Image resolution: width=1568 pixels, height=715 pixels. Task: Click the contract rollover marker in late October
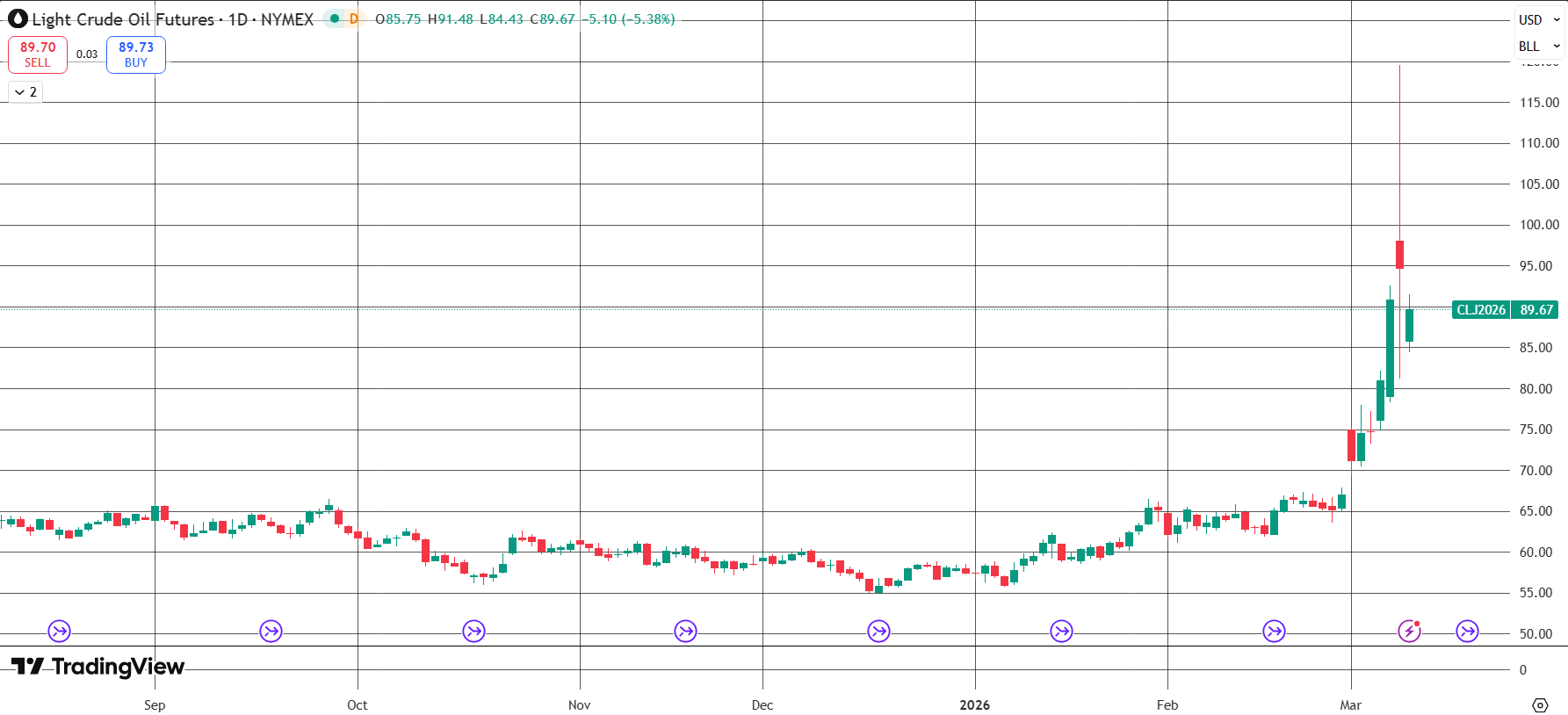click(x=473, y=631)
